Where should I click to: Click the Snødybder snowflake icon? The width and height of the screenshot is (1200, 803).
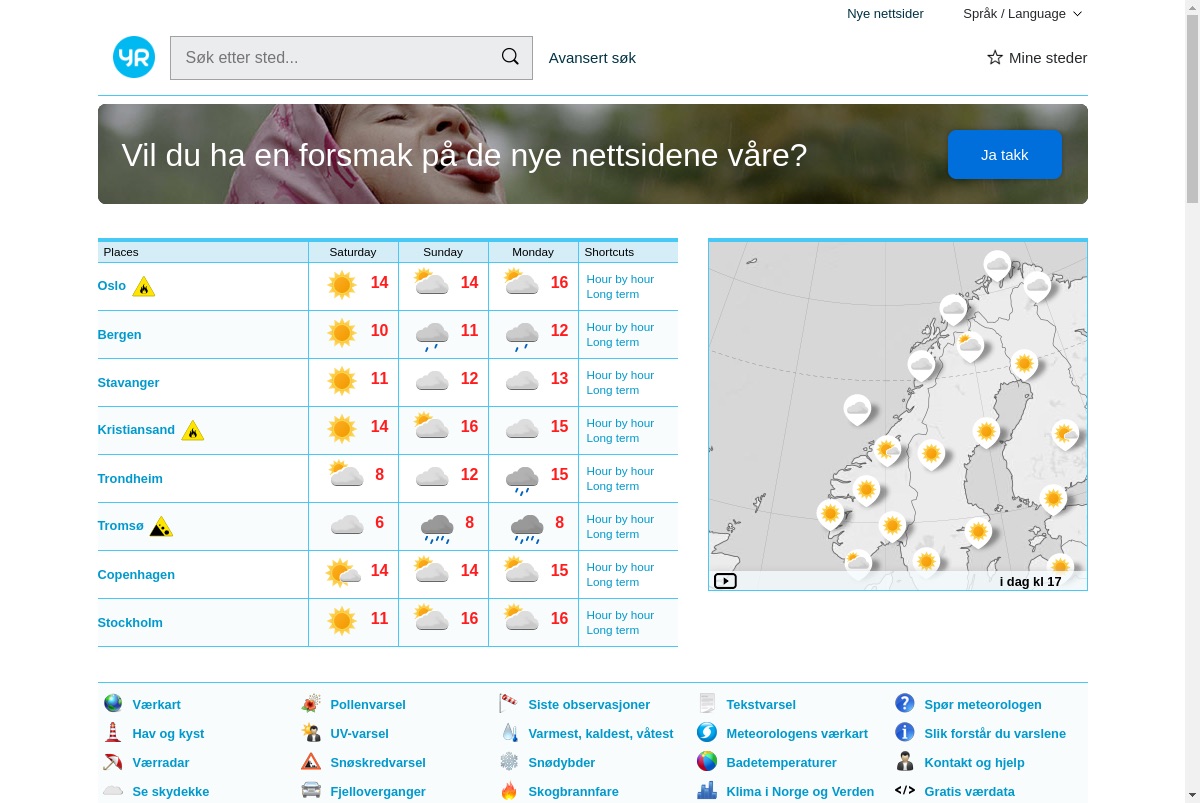[509, 762]
